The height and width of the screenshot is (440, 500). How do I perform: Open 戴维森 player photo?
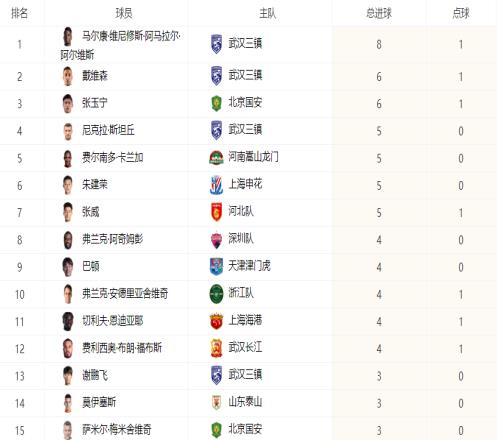click(68, 76)
